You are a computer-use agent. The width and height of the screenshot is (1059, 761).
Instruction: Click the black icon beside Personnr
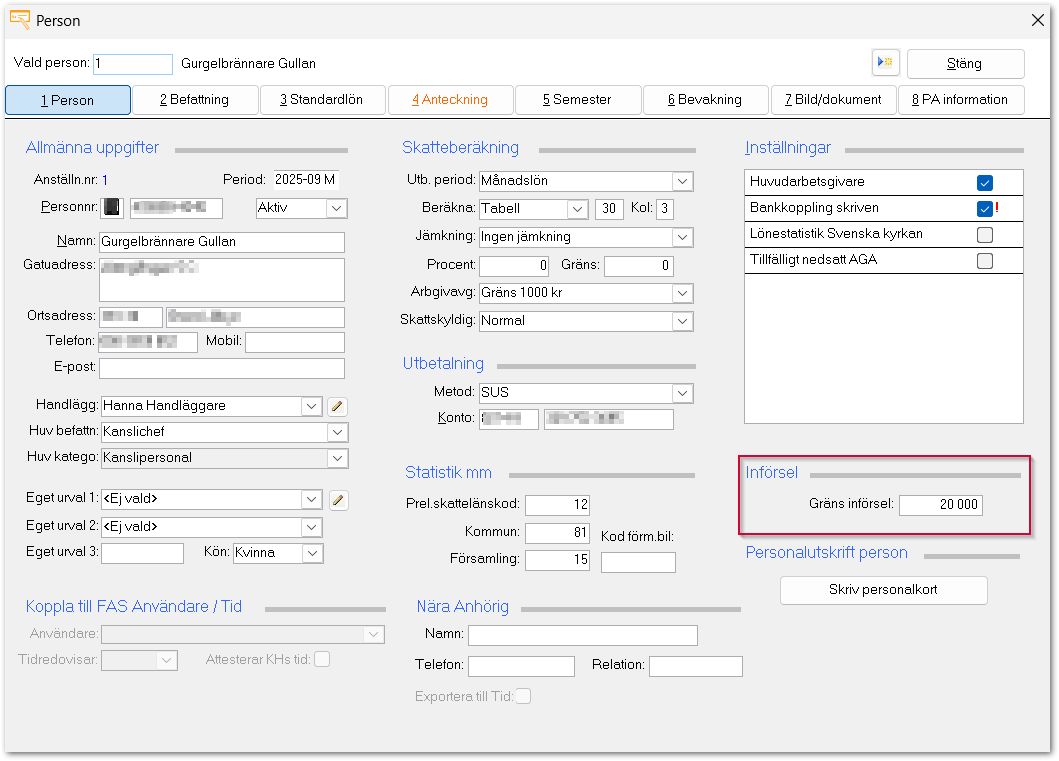pos(113,208)
